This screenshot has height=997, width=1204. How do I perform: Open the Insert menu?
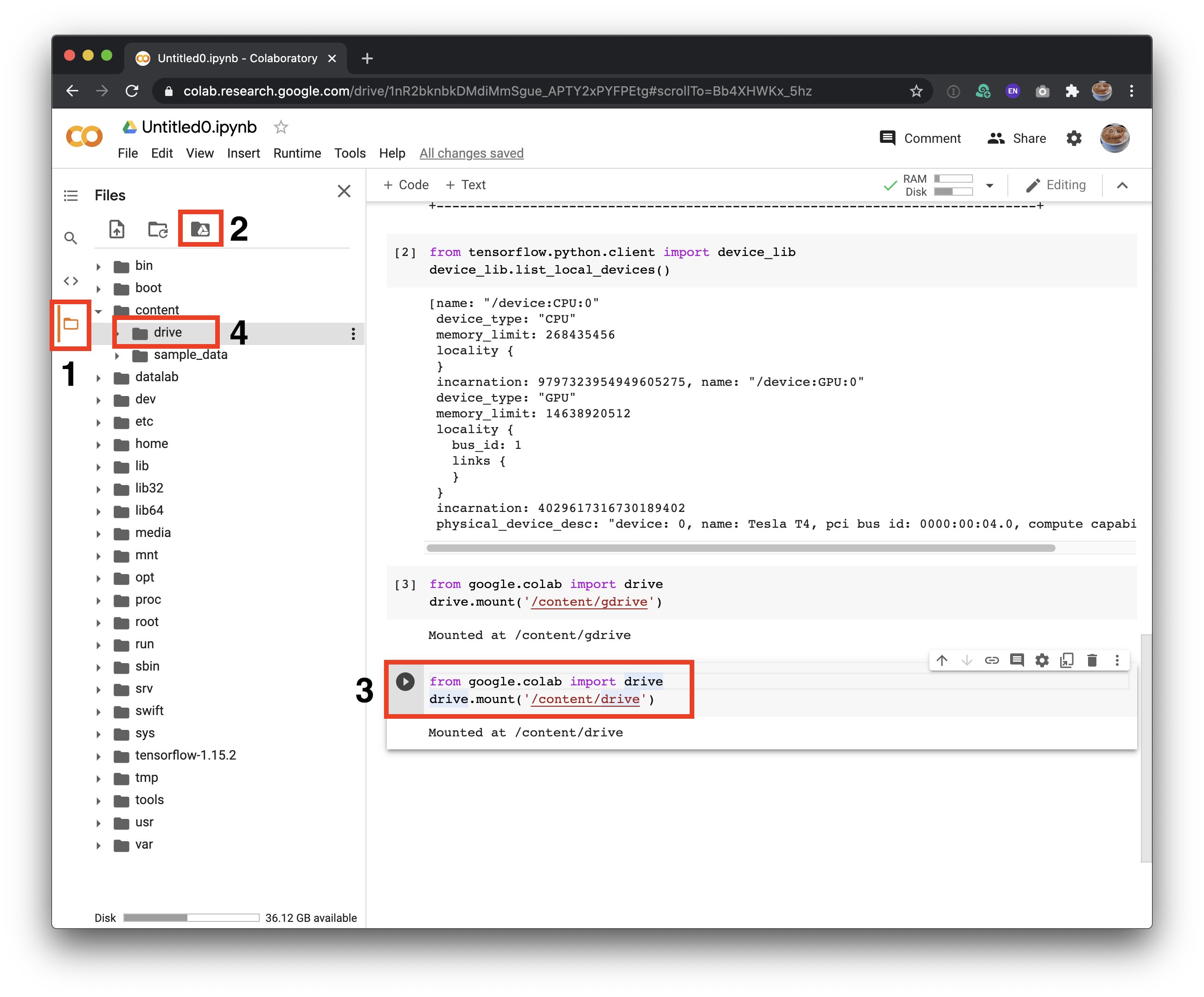(x=243, y=153)
